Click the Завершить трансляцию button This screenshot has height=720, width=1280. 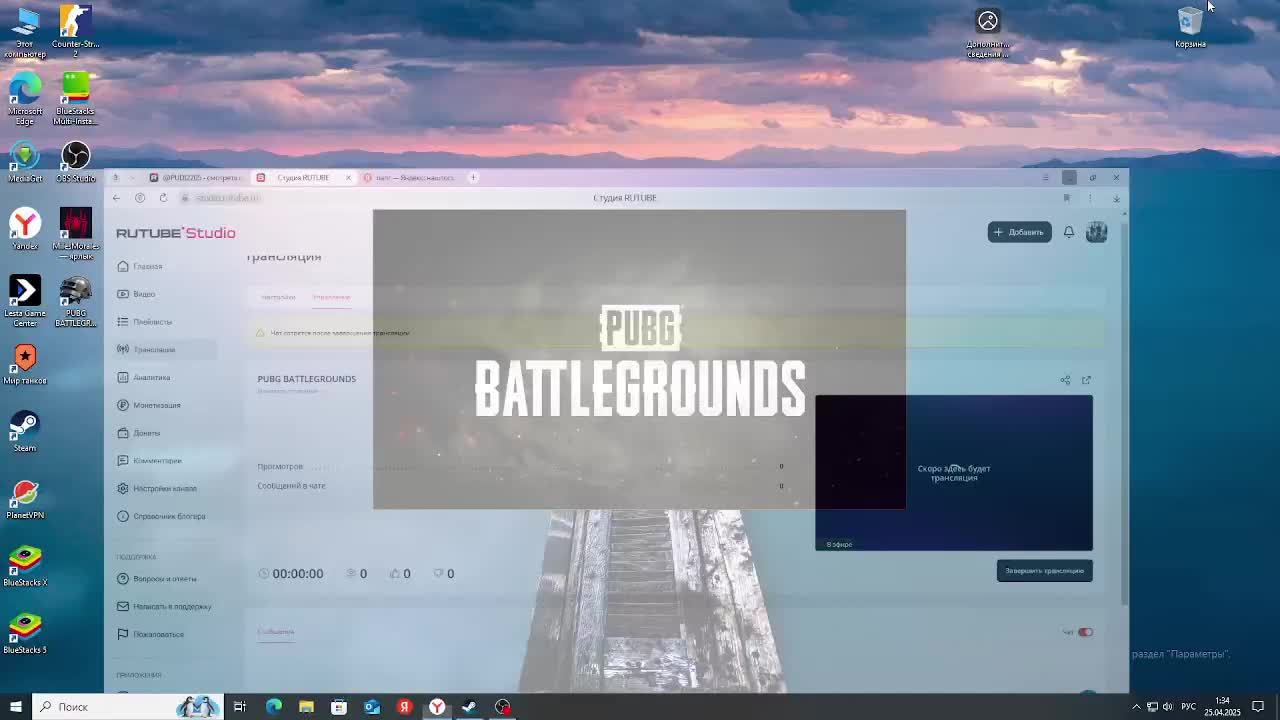click(1044, 571)
